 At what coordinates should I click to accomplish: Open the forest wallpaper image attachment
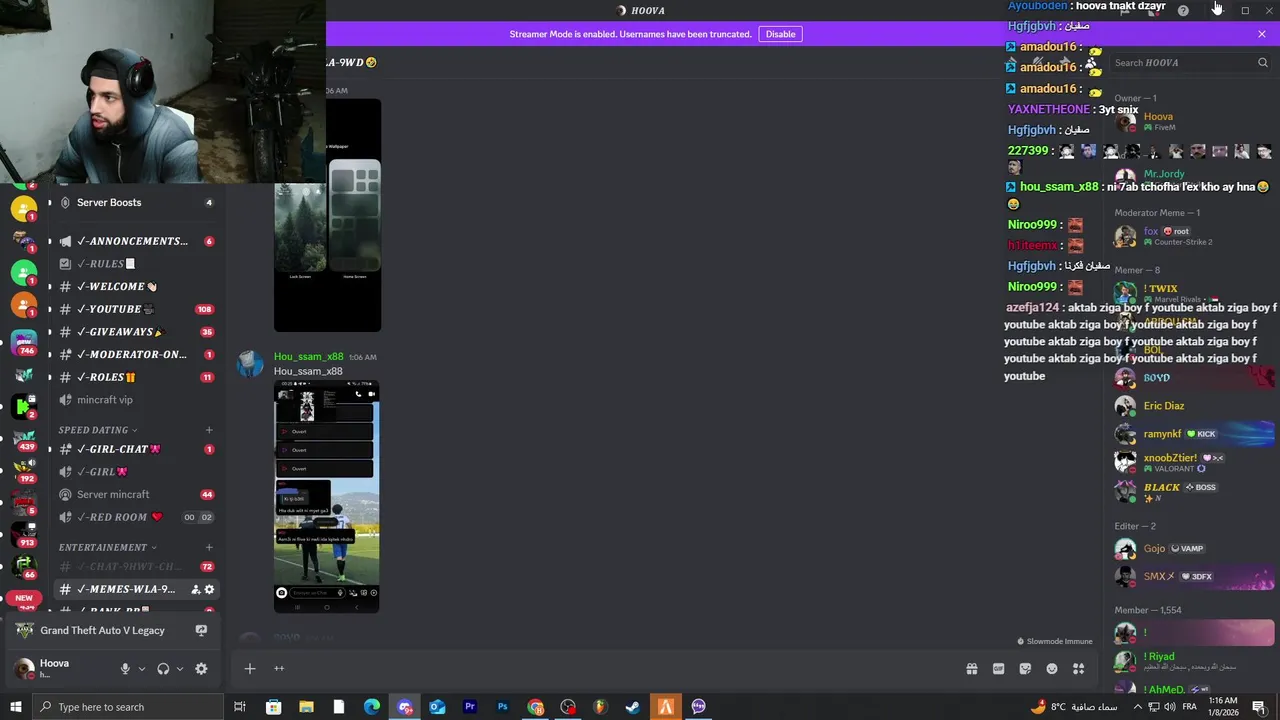click(327, 215)
